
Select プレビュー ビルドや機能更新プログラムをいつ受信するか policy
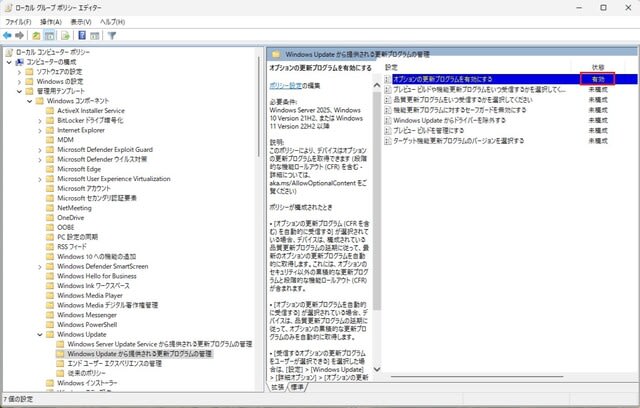(x=480, y=89)
